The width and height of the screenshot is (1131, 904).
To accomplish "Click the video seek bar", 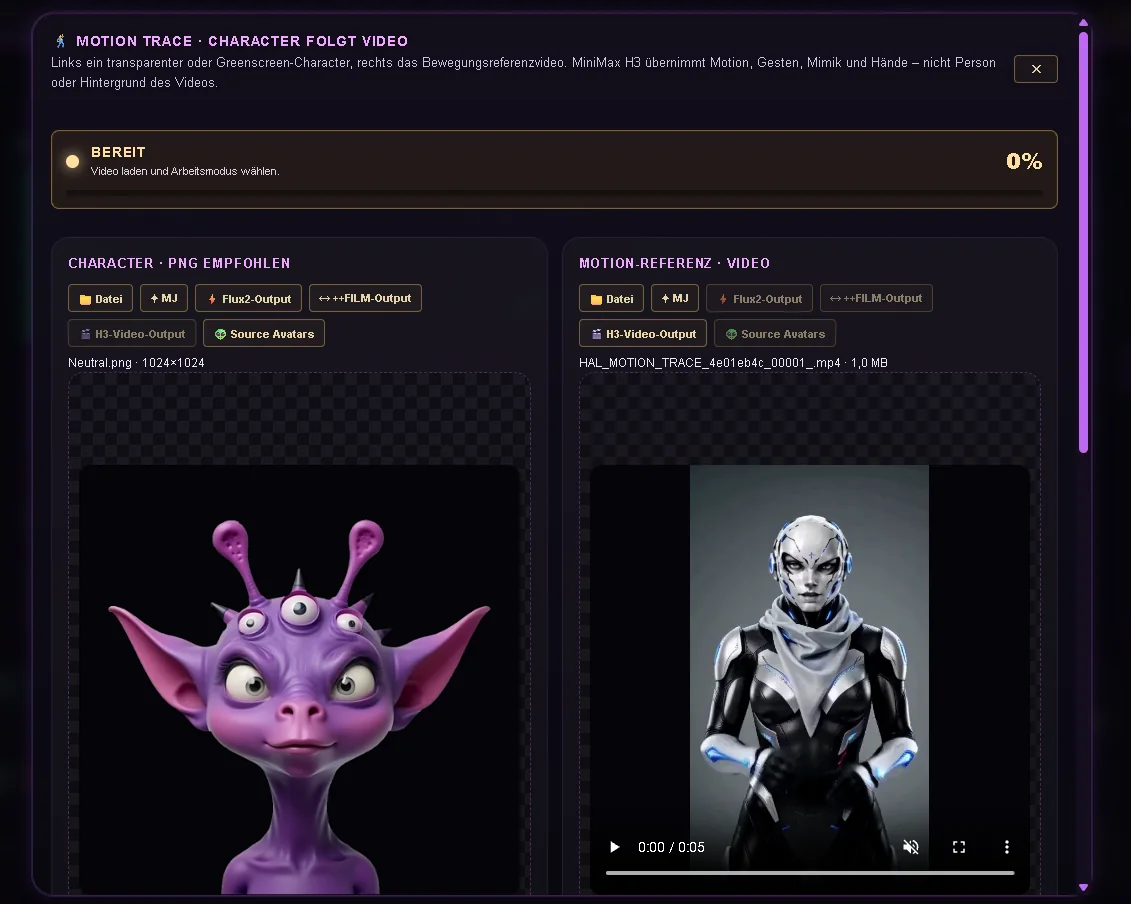I will [810, 873].
